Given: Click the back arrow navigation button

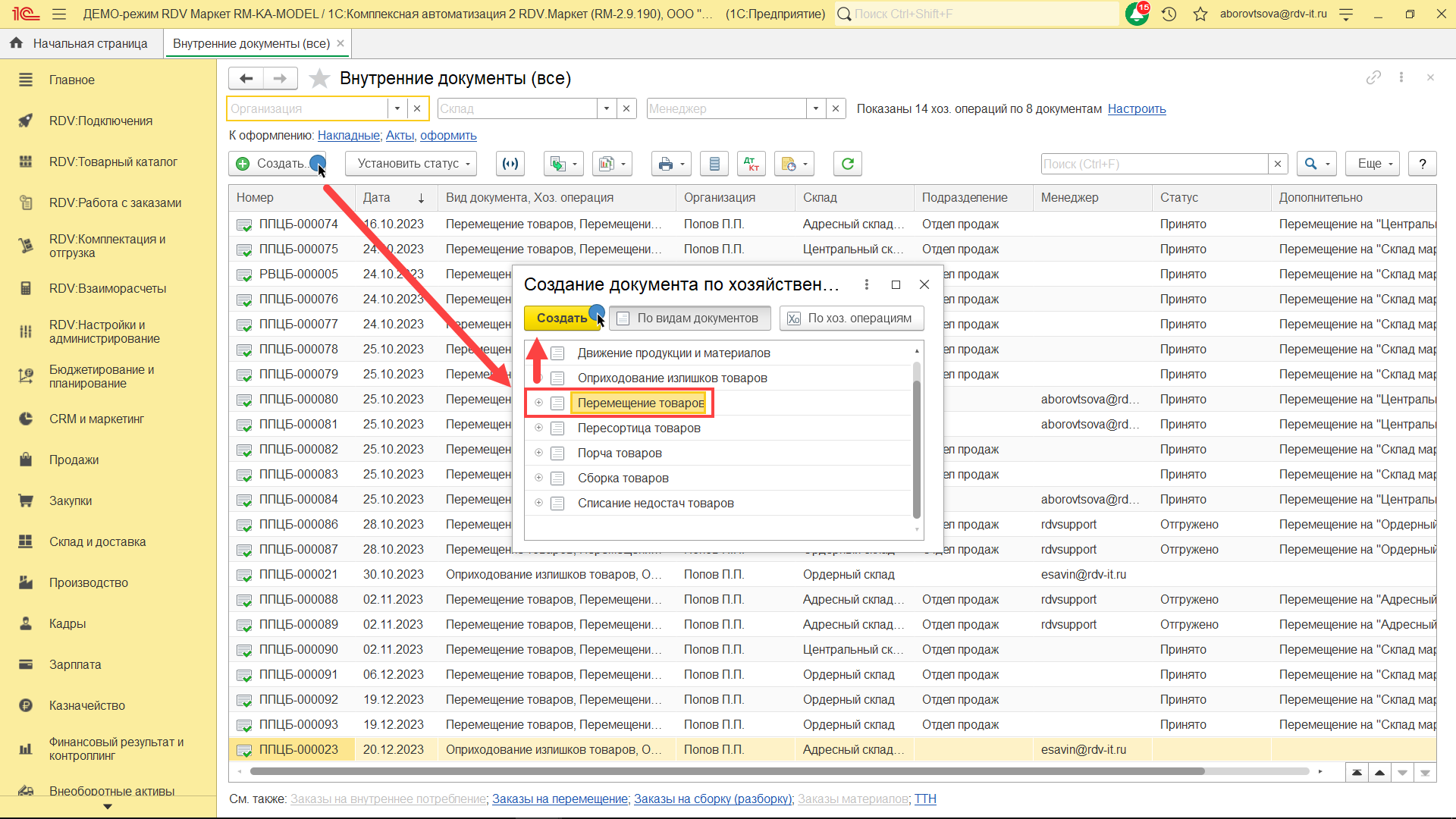Looking at the screenshot, I should (x=246, y=78).
